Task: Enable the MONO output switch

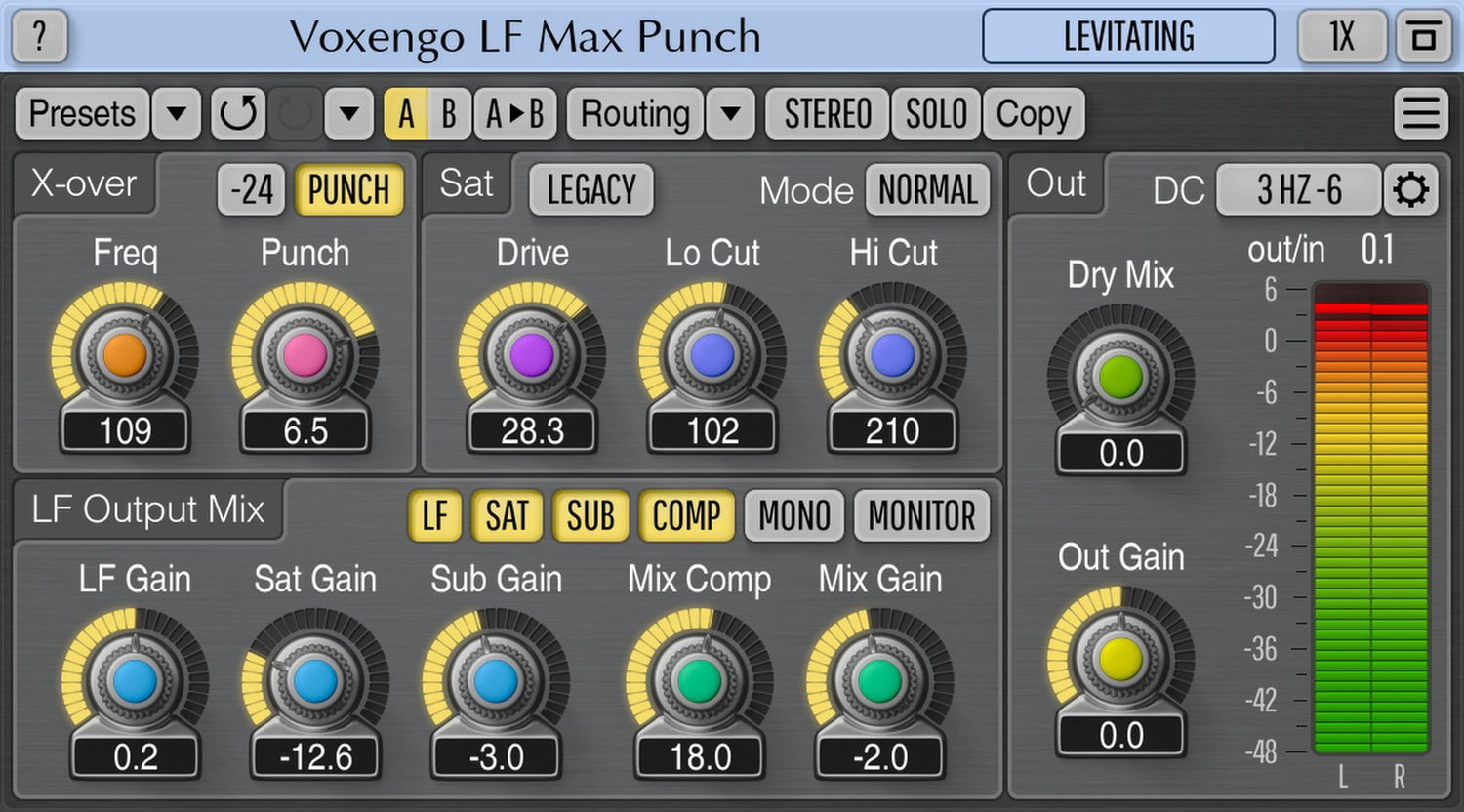Action: [793, 516]
